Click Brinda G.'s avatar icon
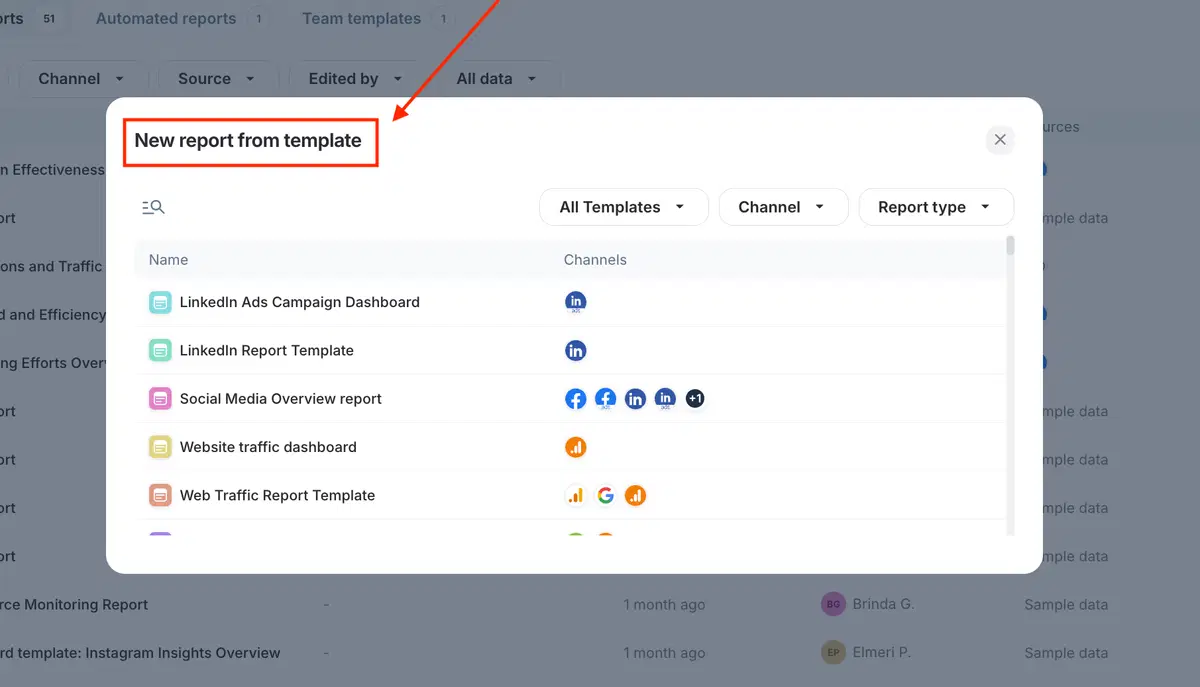This screenshot has height=687, width=1200. 833,604
